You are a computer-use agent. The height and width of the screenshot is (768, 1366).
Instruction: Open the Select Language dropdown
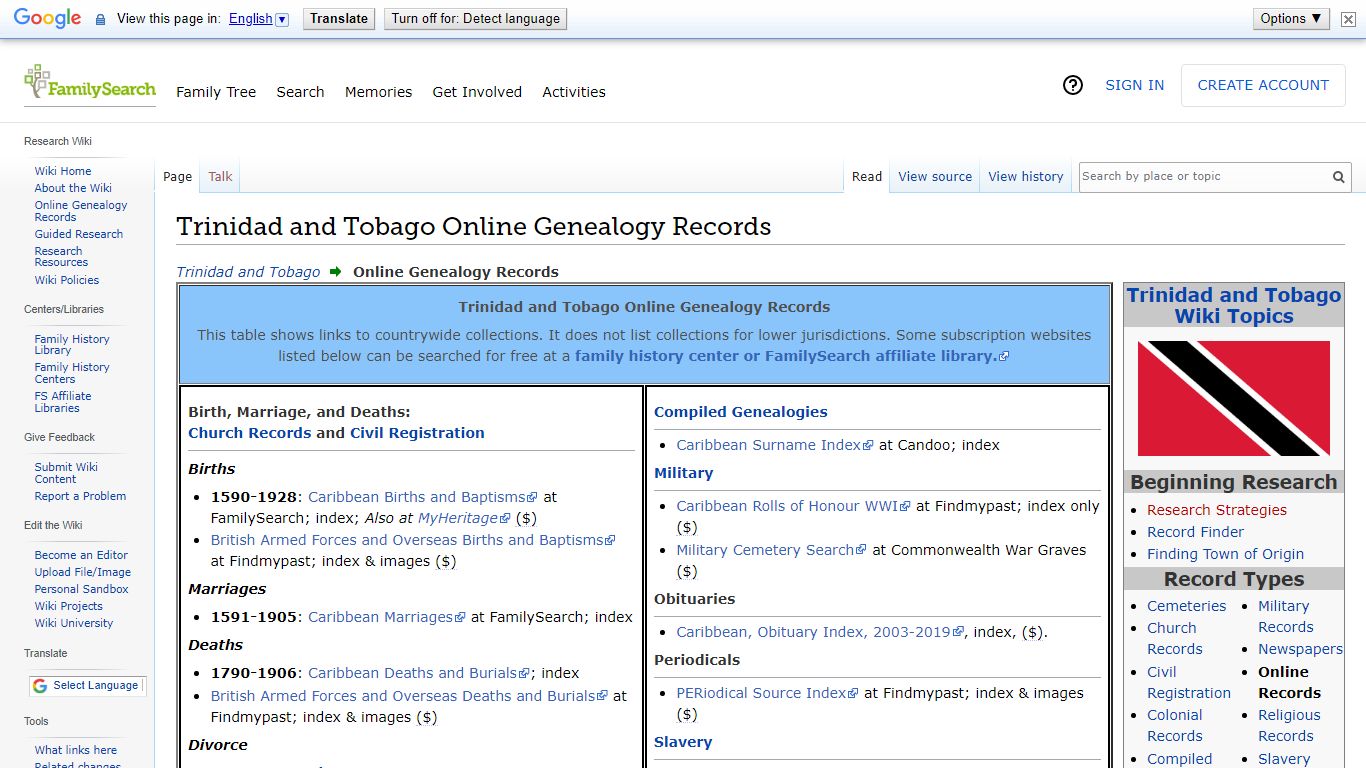[87, 686]
